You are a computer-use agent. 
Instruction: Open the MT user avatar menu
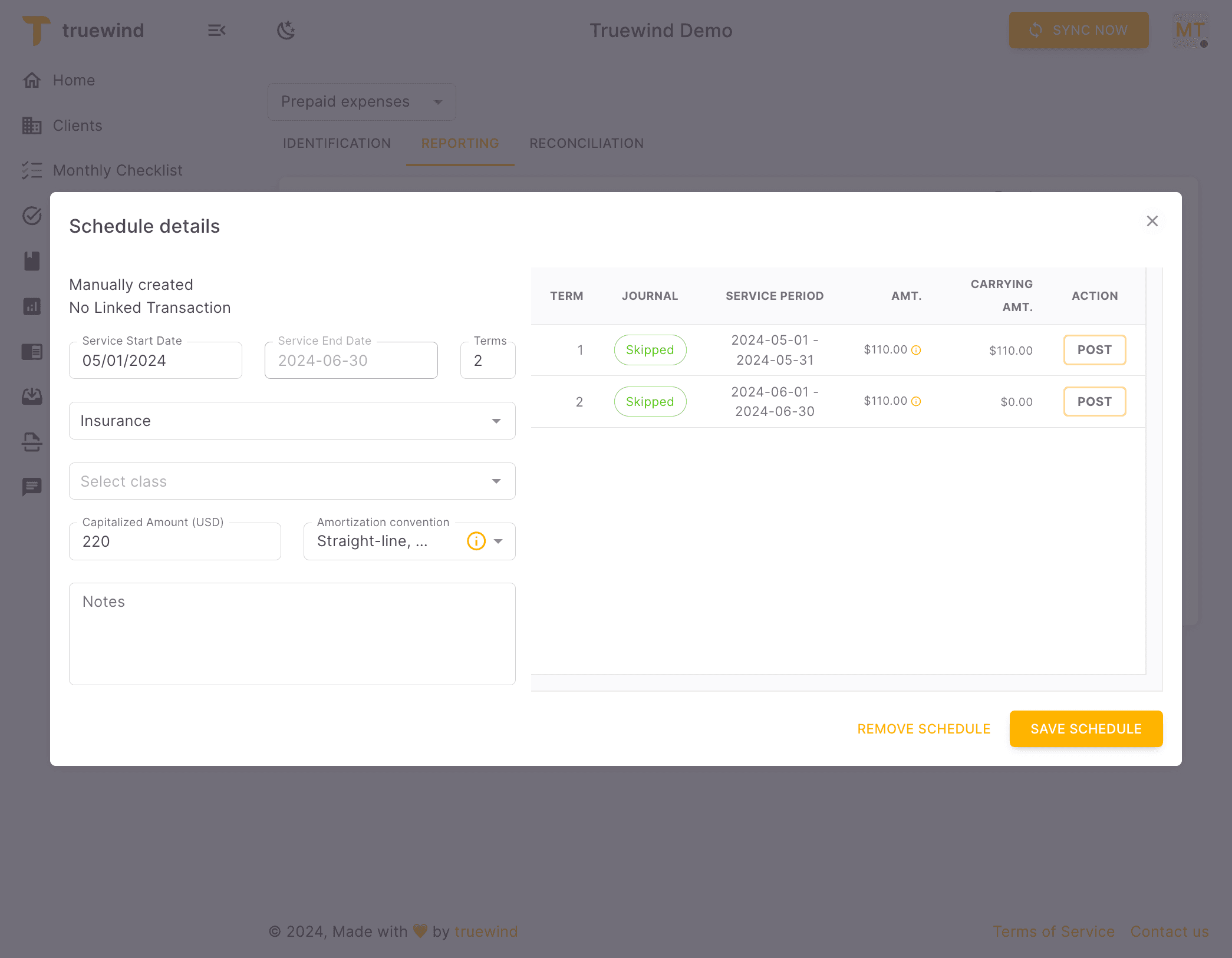pos(1190,30)
